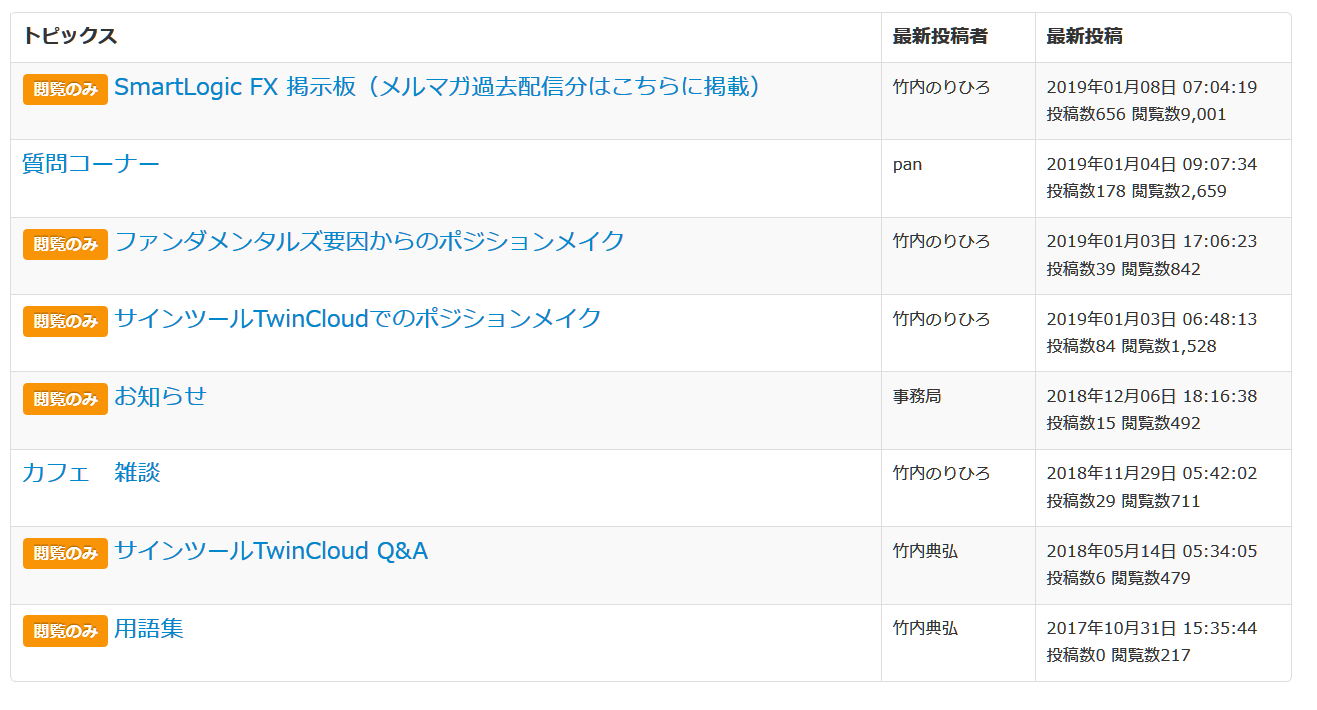
Task: Click 投稿数15 閲覧数492 stats
Action: click(x=1123, y=423)
